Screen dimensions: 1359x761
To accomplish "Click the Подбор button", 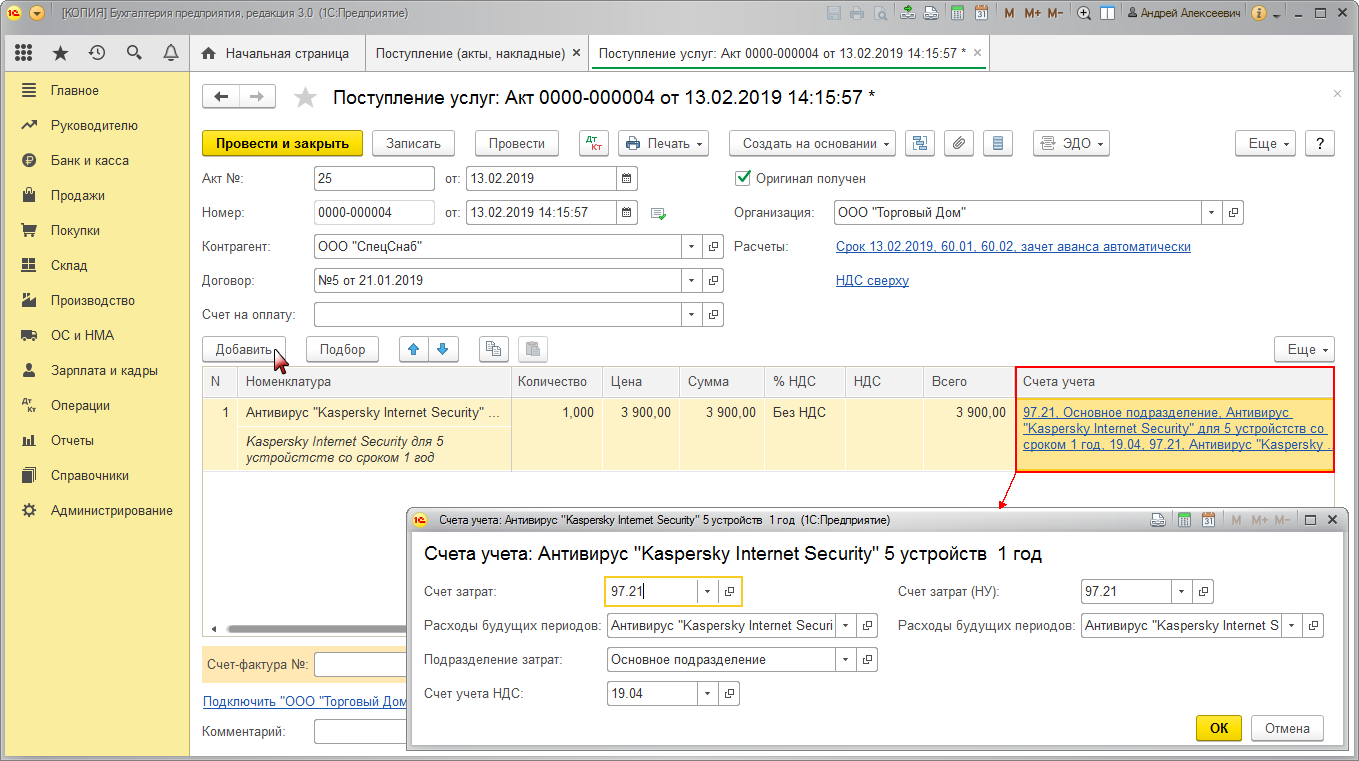I will click(x=343, y=349).
